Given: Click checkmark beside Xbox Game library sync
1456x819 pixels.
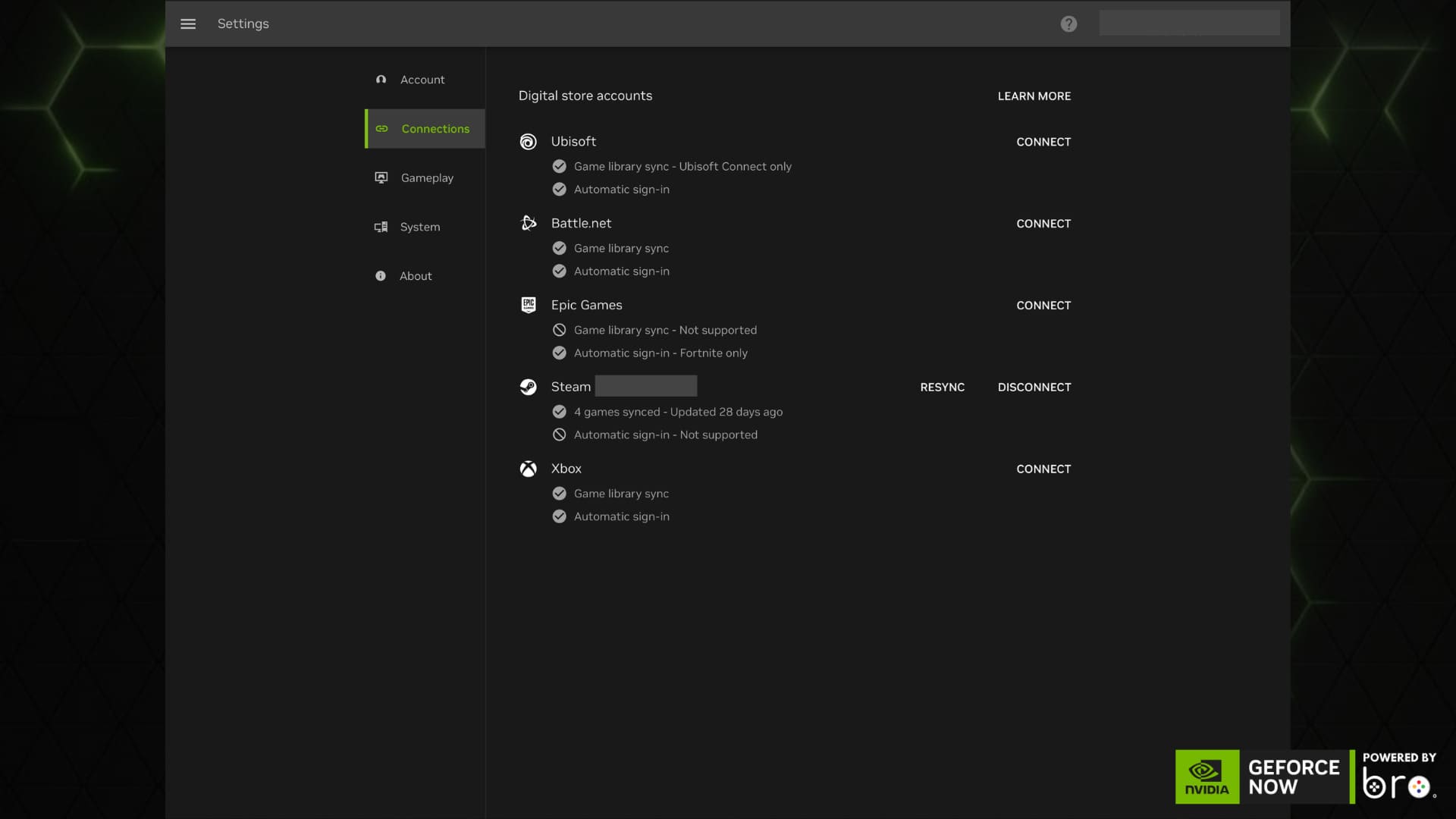Looking at the screenshot, I should (x=560, y=494).
